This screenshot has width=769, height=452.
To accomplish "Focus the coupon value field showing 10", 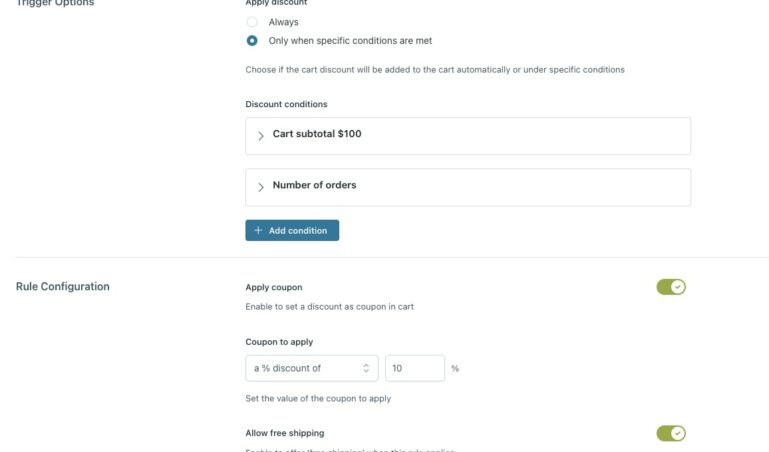I will [414, 368].
